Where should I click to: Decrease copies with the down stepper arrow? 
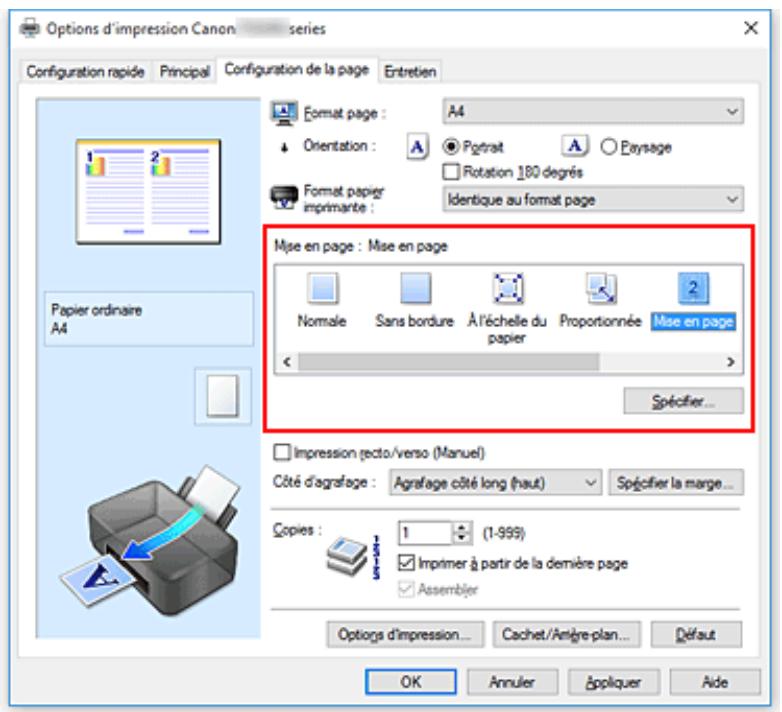point(462,538)
